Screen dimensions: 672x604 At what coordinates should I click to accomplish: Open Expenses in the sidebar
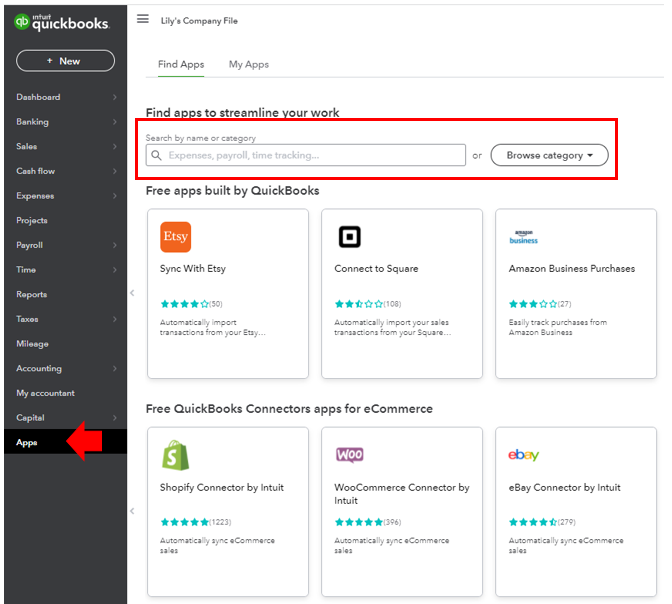click(35, 196)
